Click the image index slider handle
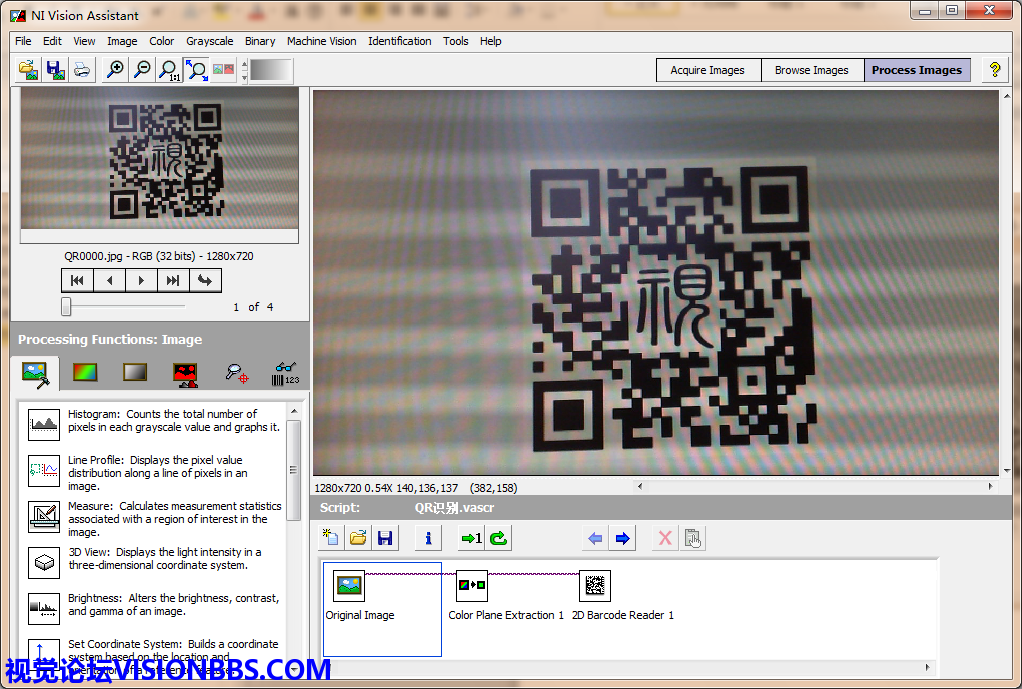Screen dimensions: 1022x689 coord(66,306)
